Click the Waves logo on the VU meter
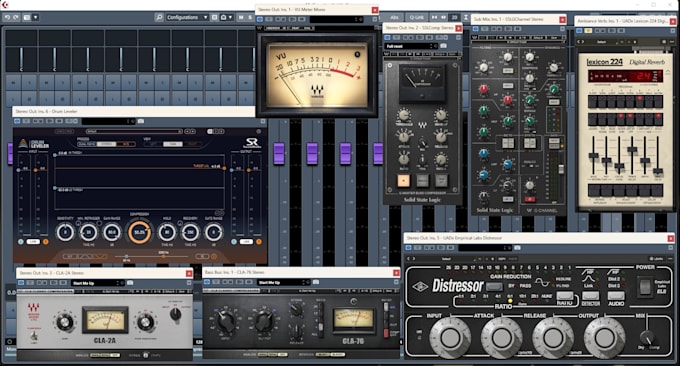 click(317, 90)
